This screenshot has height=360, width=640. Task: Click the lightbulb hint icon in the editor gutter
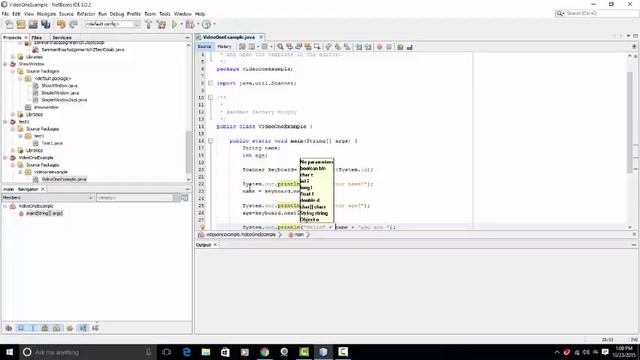click(x=202, y=227)
